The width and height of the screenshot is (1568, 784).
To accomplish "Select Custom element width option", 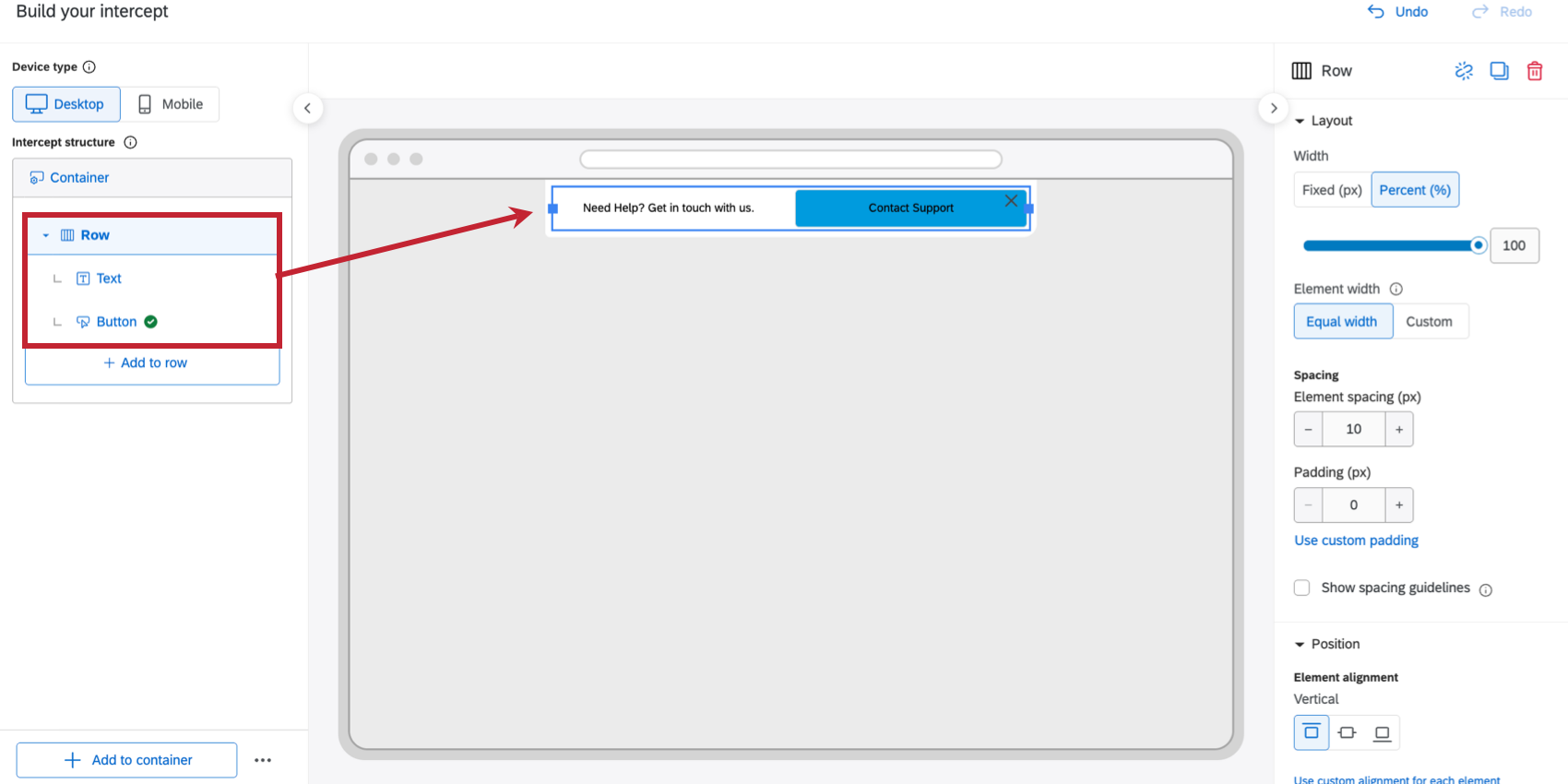I will tap(1430, 322).
